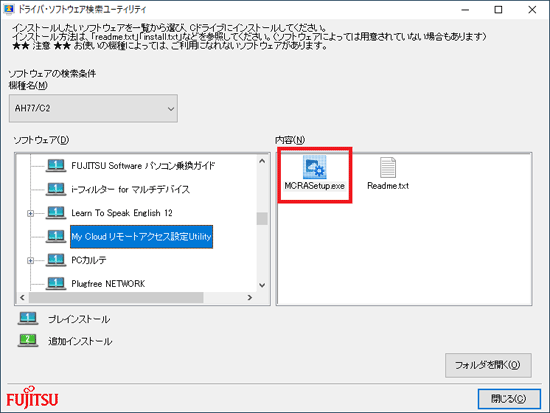Image resolution: width=550 pixels, height=413 pixels.
Task: Select the Readme.txt file icon
Action: (388, 167)
